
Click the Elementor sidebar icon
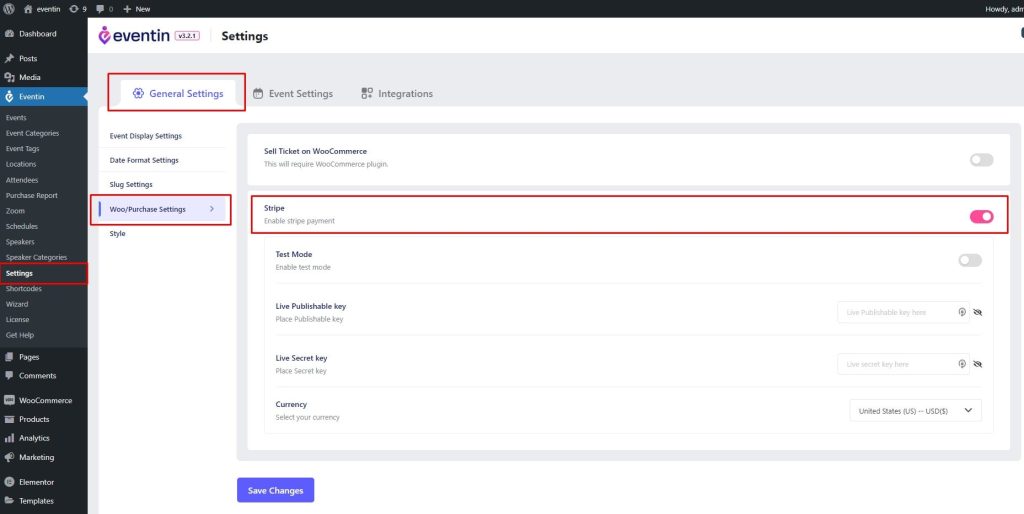pos(9,482)
